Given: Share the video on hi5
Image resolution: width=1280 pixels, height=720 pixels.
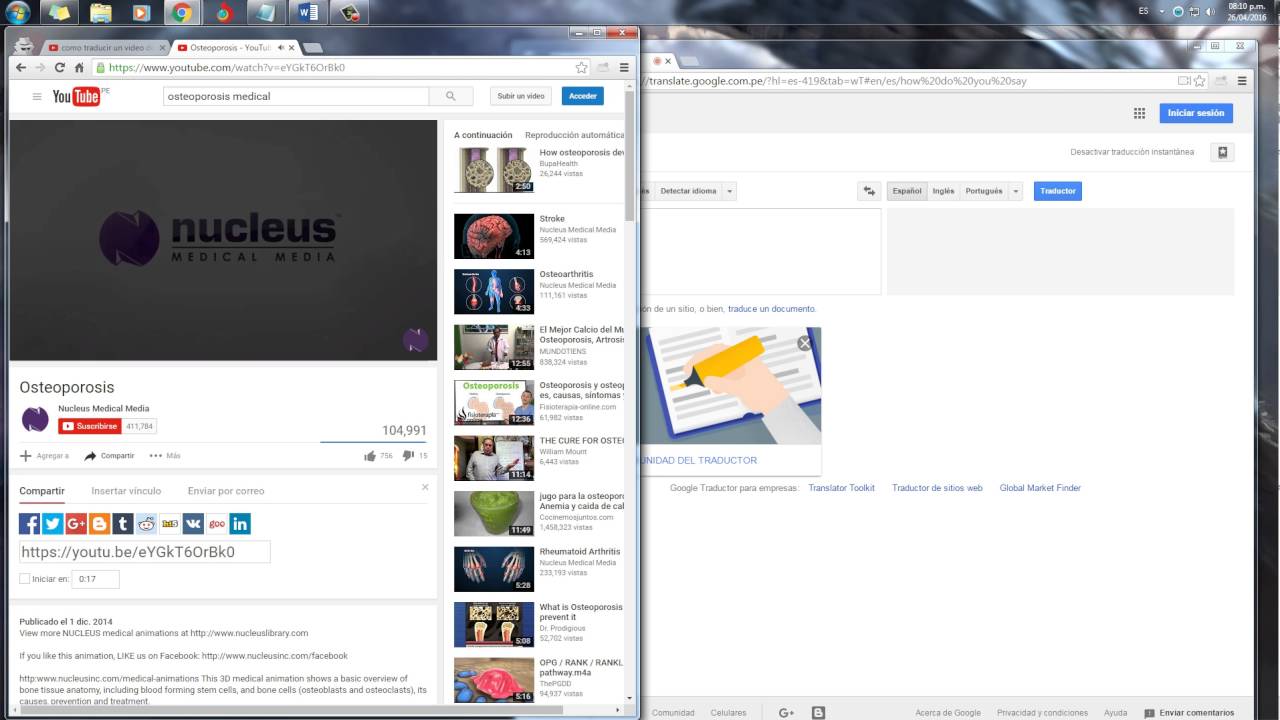Looking at the screenshot, I should 170,523.
